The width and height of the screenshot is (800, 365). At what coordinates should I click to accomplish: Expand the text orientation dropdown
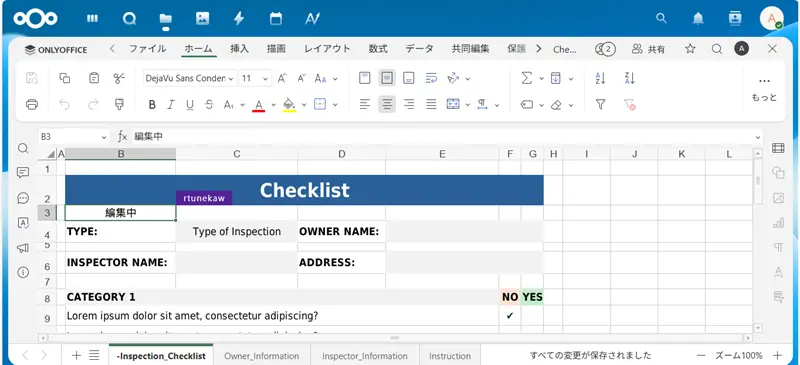click(x=467, y=79)
